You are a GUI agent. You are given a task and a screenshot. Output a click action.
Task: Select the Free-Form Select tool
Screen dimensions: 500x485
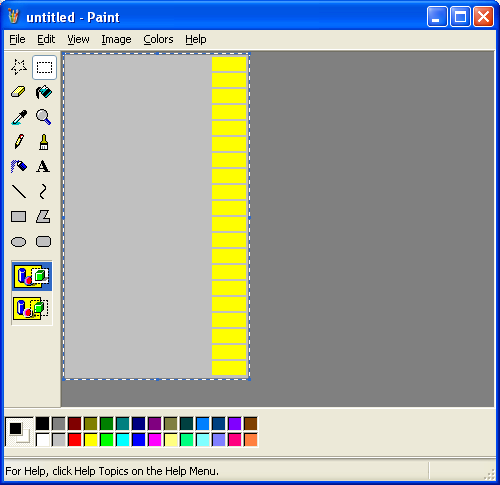click(19, 67)
